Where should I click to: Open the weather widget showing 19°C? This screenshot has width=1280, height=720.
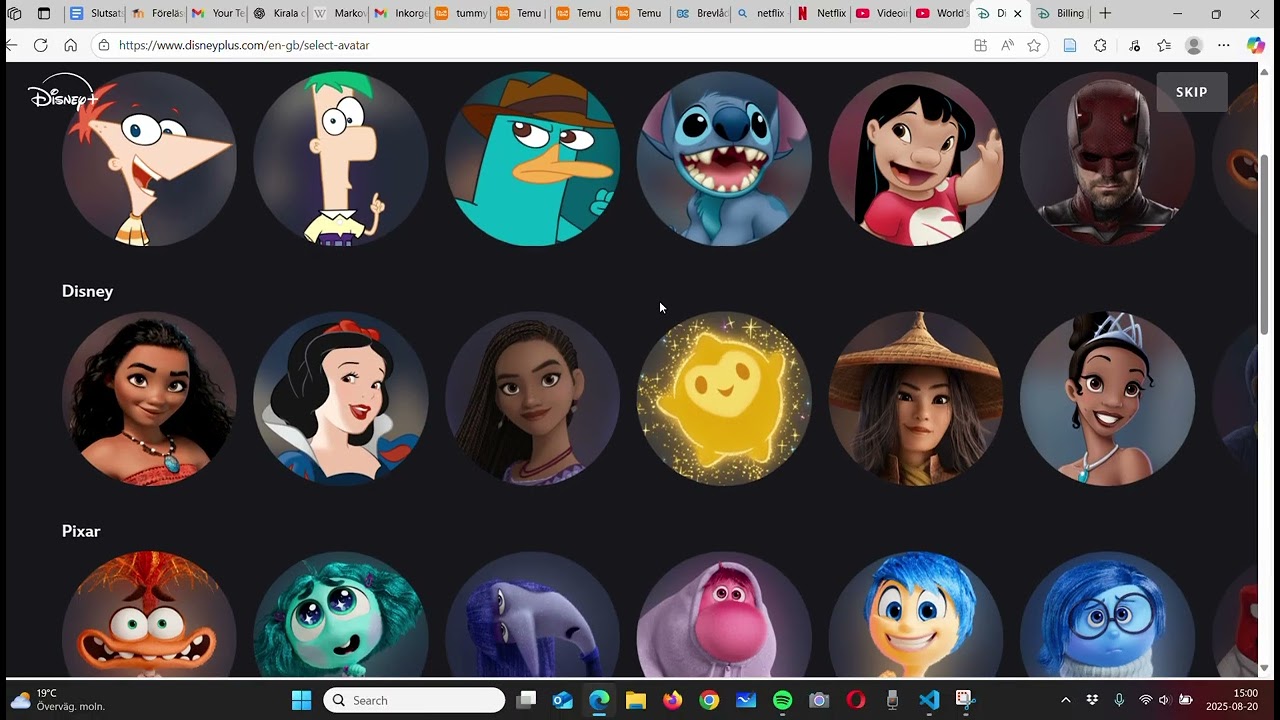click(58, 700)
